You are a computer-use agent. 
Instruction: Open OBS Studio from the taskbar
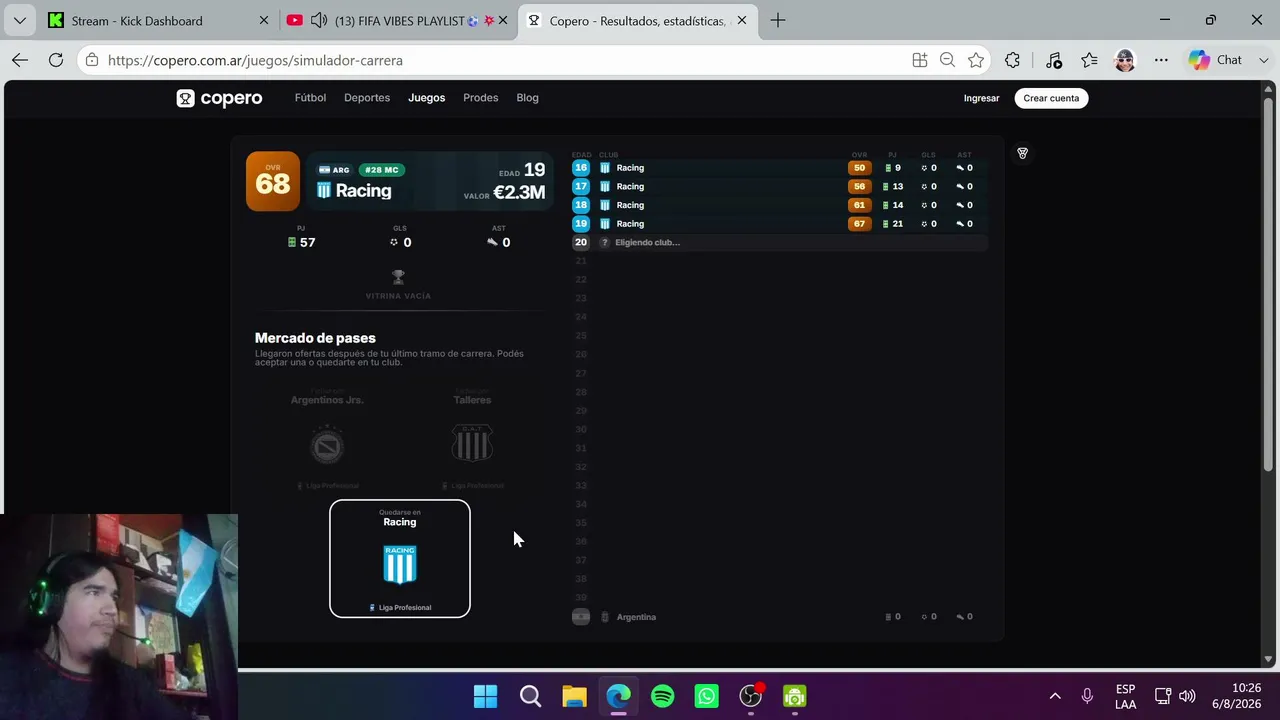(751, 696)
